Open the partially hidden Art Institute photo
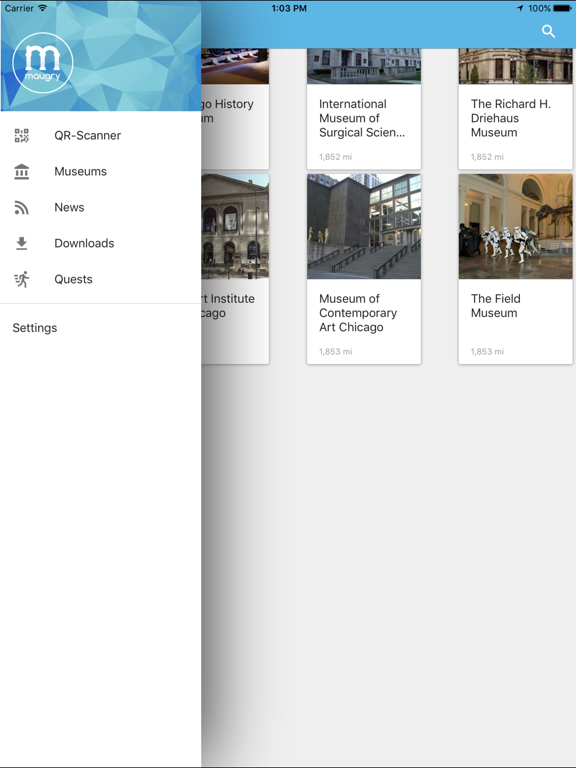Viewport: 576px width, 768px height. click(x=235, y=226)
